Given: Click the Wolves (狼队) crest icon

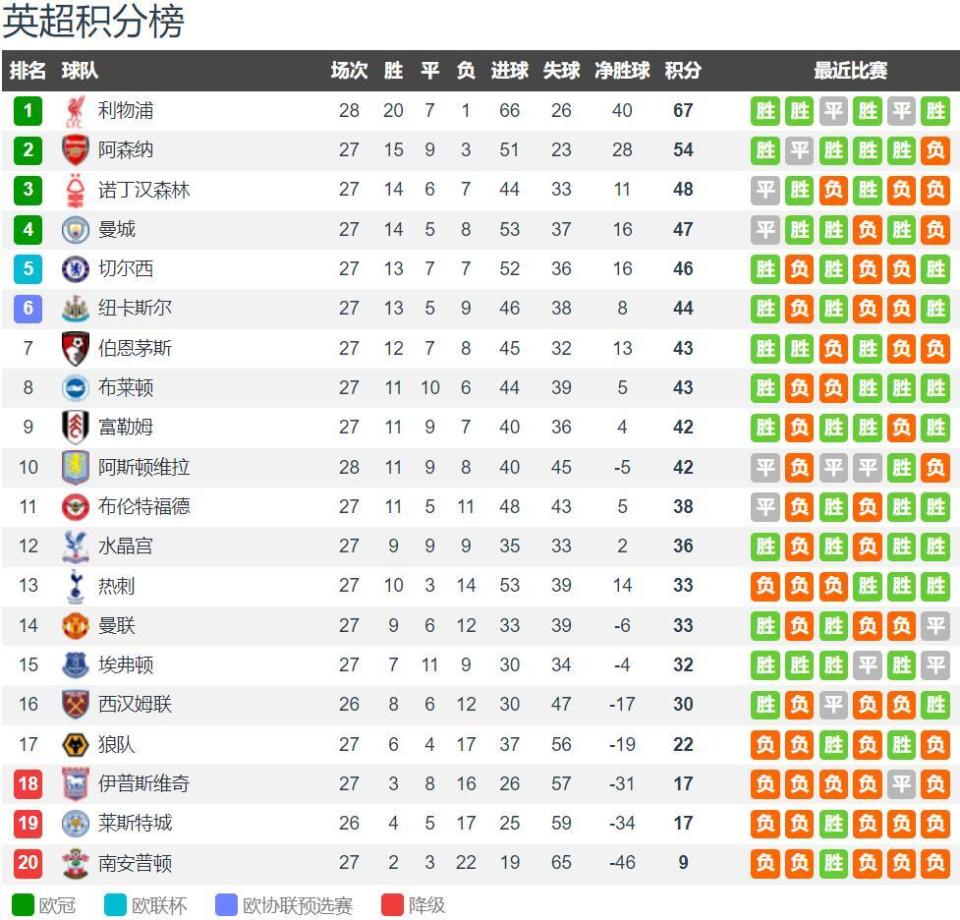Looking at the screenshot, I should click(75, 744).
